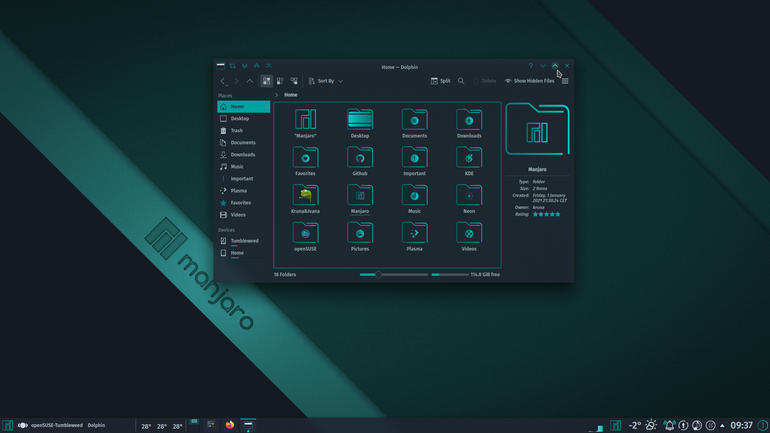Open the weather widget showing -2°
This screenshot has width=770, height=433.
click(643, 426)
